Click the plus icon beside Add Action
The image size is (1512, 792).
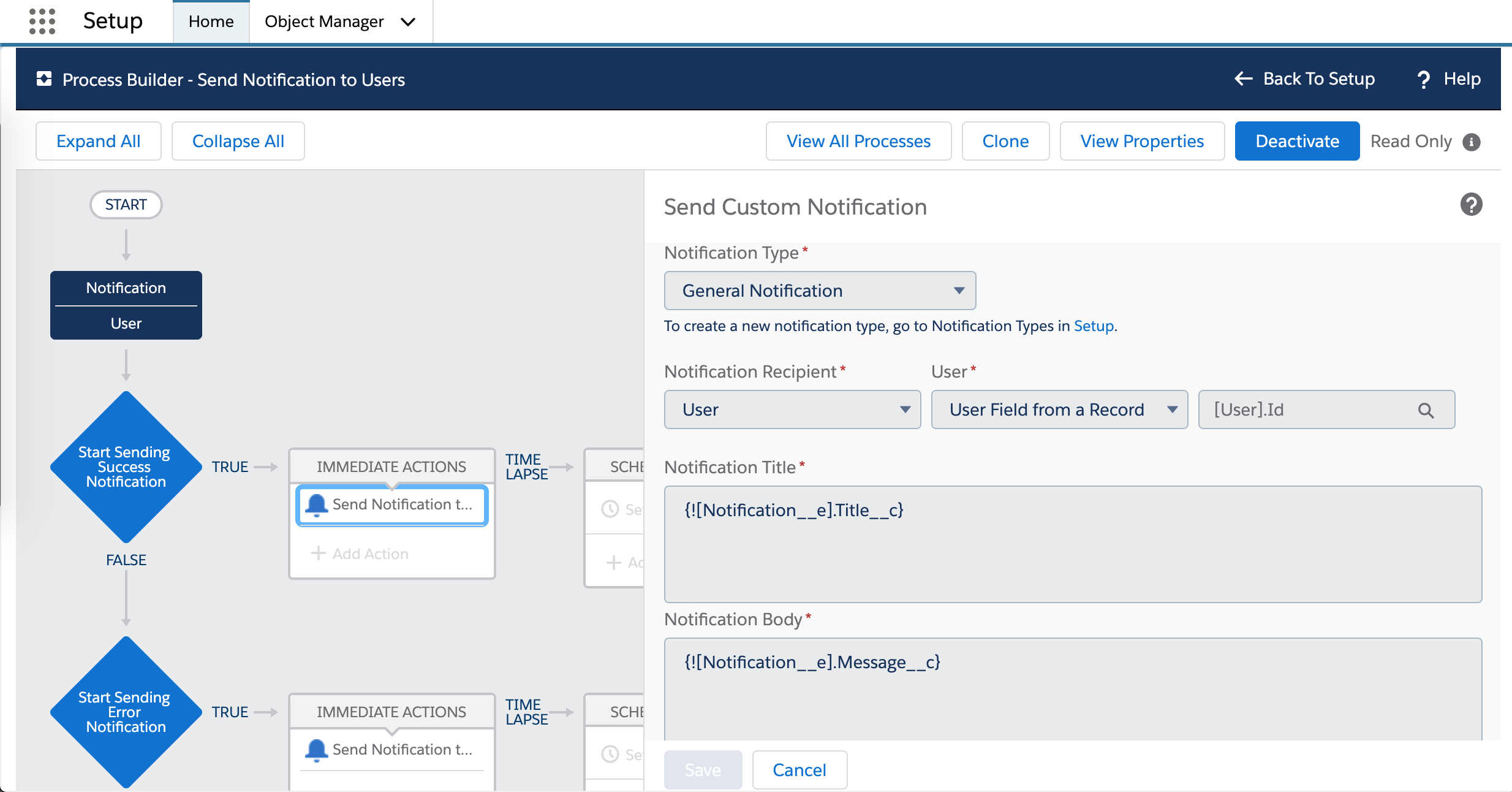318,554
